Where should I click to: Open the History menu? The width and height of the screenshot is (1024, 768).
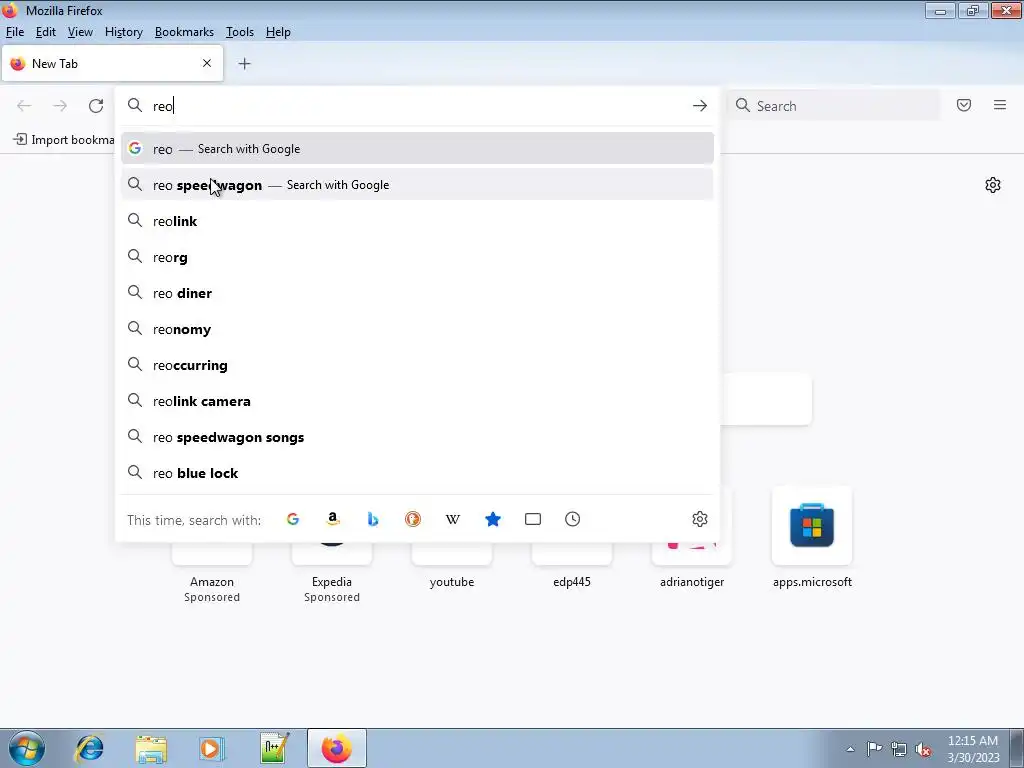[123, 32]
